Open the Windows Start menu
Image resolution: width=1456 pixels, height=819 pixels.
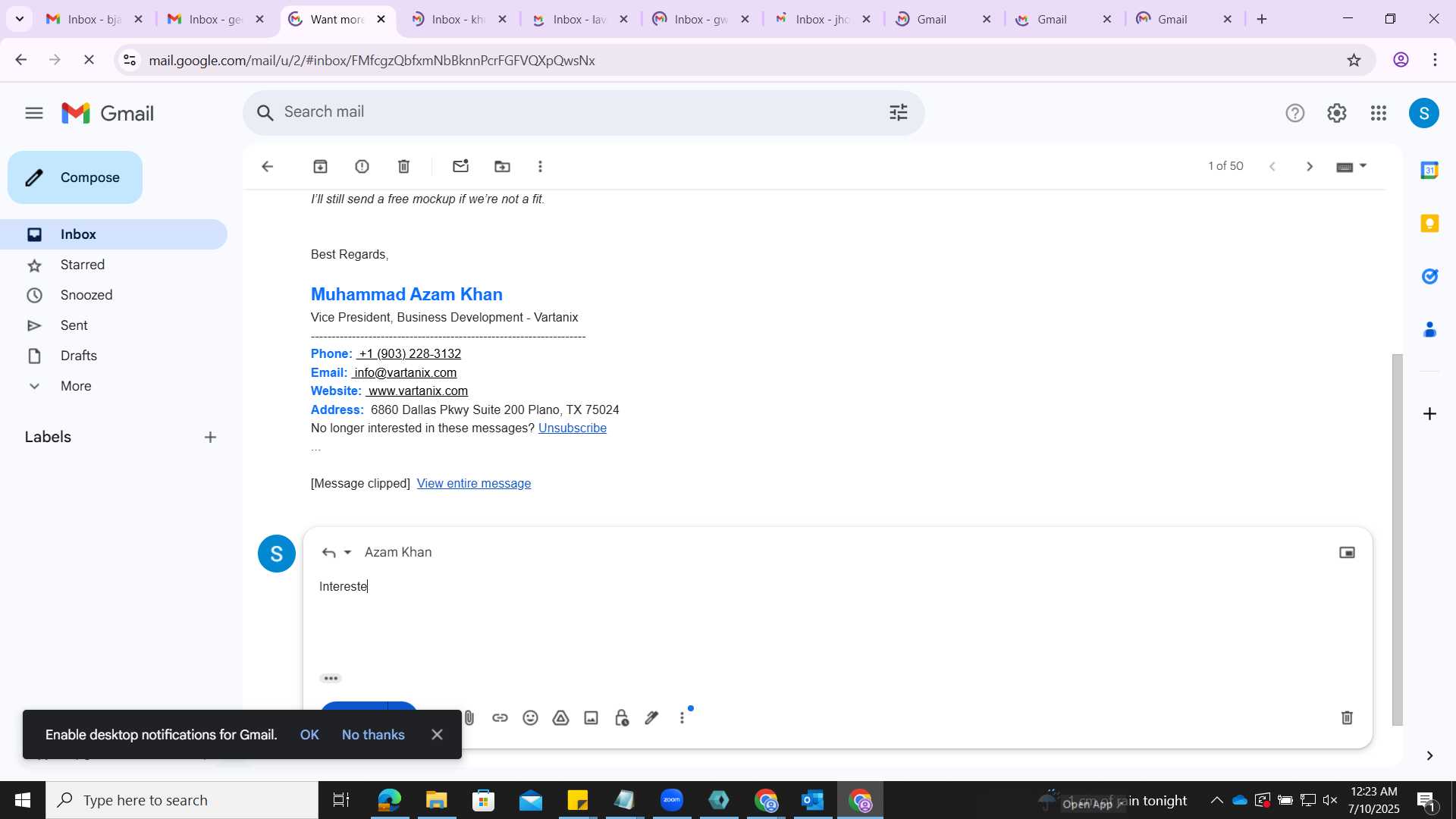pyautogui.click(x=22, y=800)
